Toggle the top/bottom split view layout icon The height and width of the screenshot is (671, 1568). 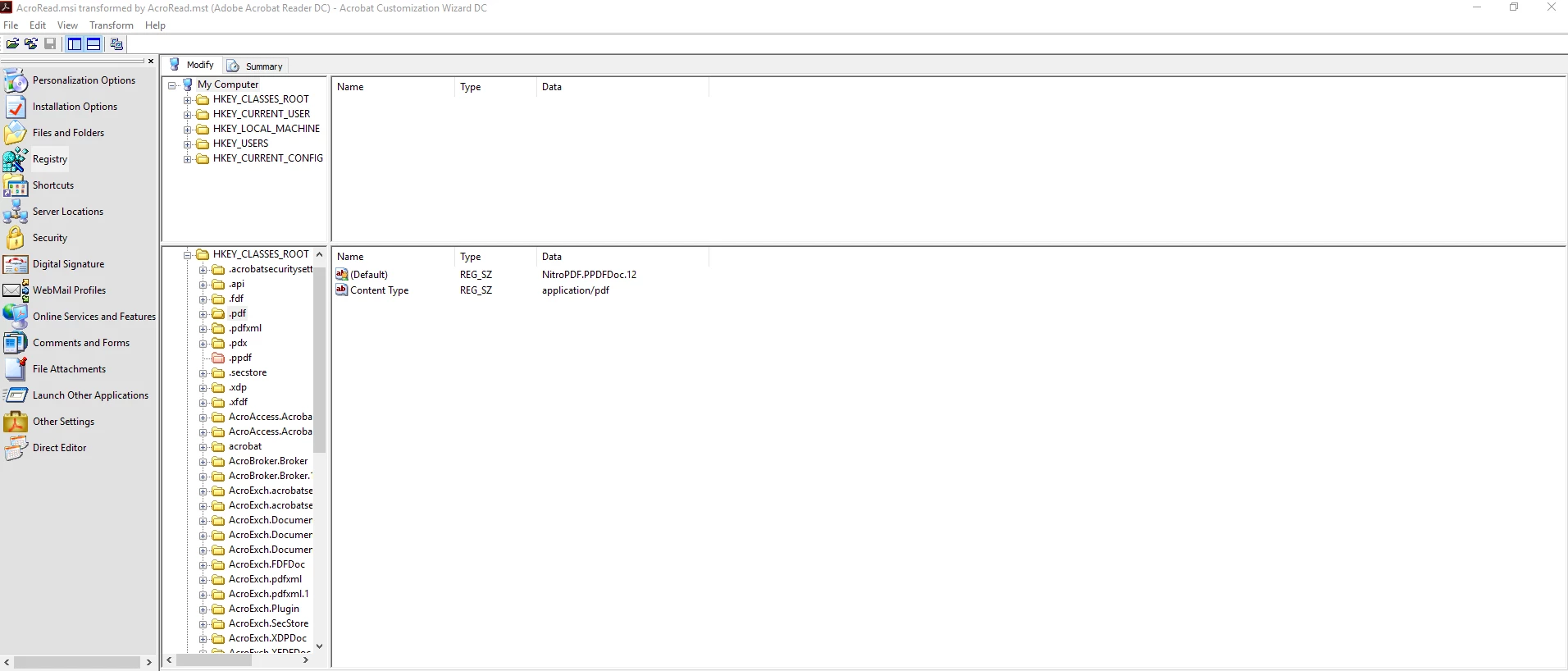pos(94,44)
